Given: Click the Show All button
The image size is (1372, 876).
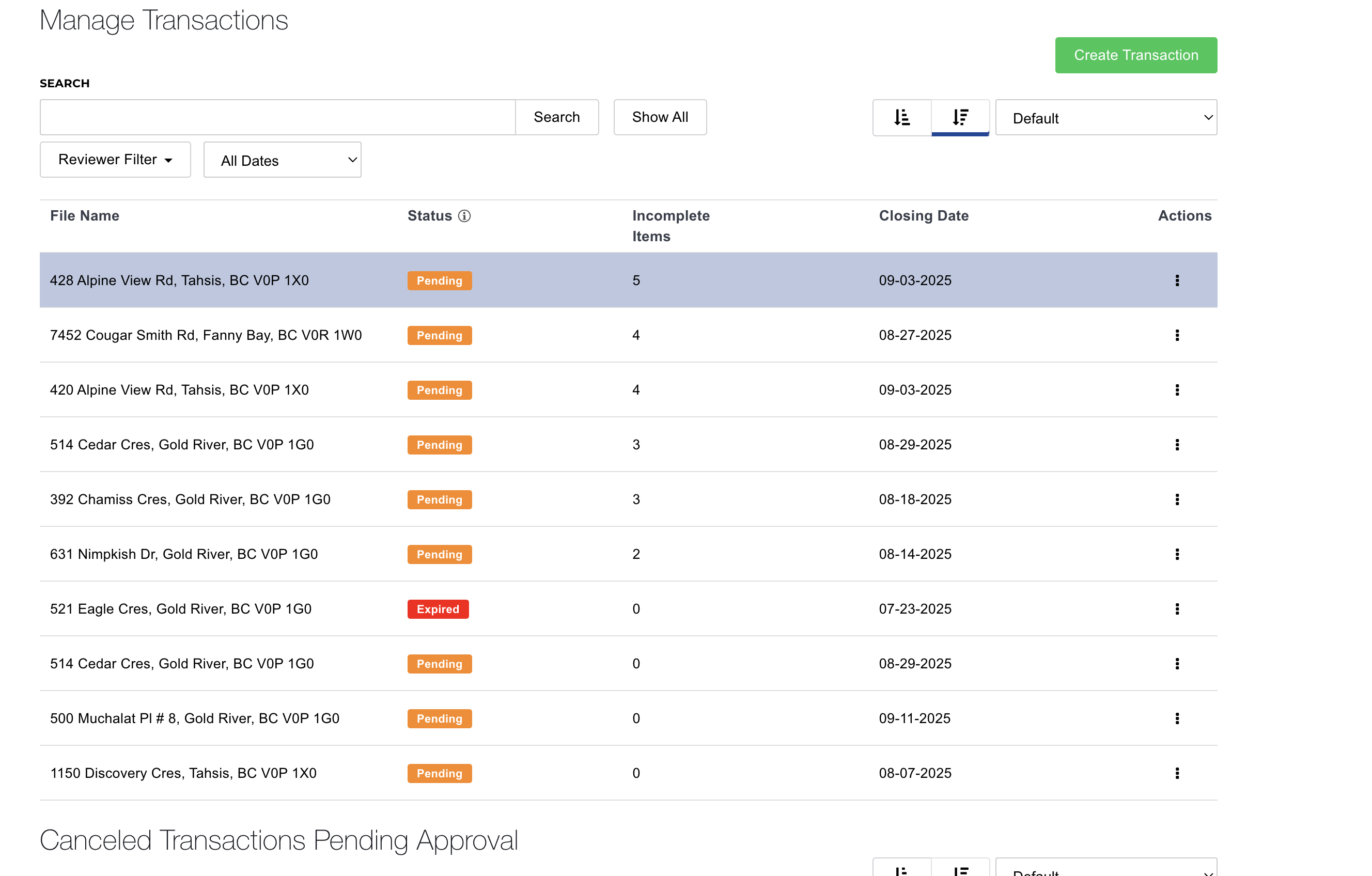Looking at the screenshot, I should (x=660, y=117).
